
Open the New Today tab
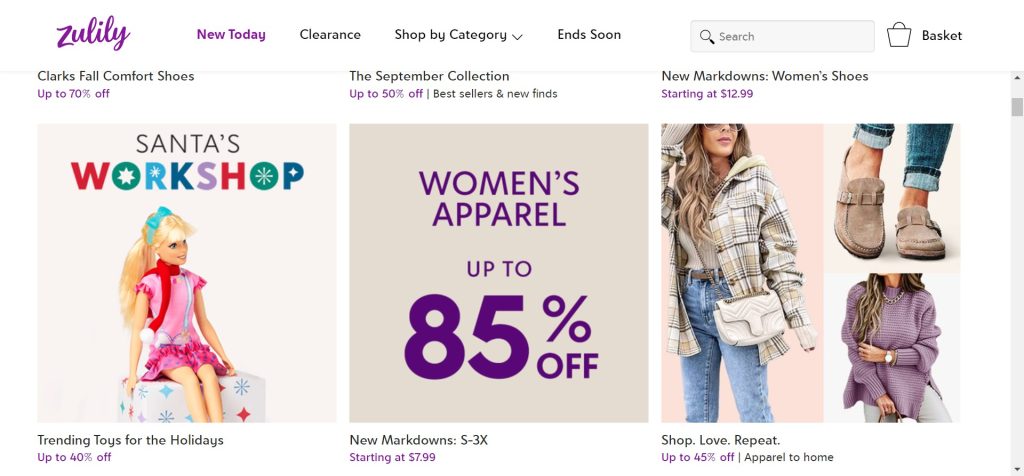click(231, 34)
